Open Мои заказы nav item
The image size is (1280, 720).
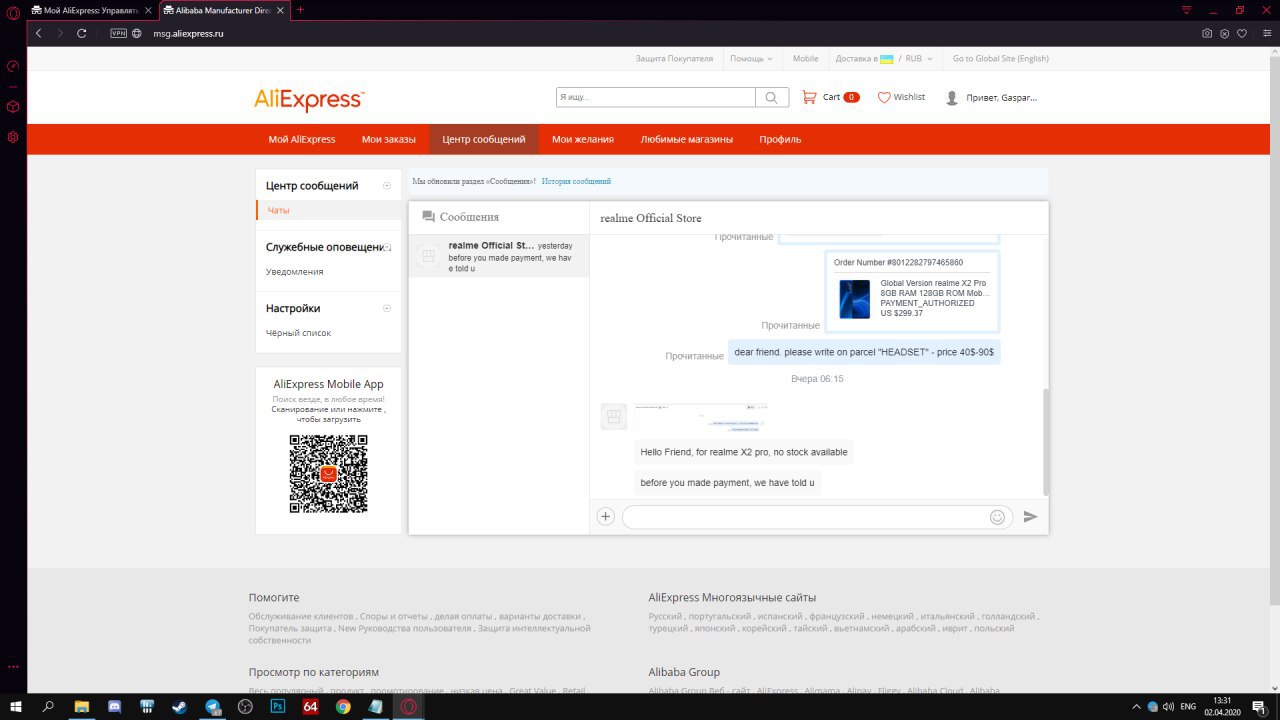[389, 139]
